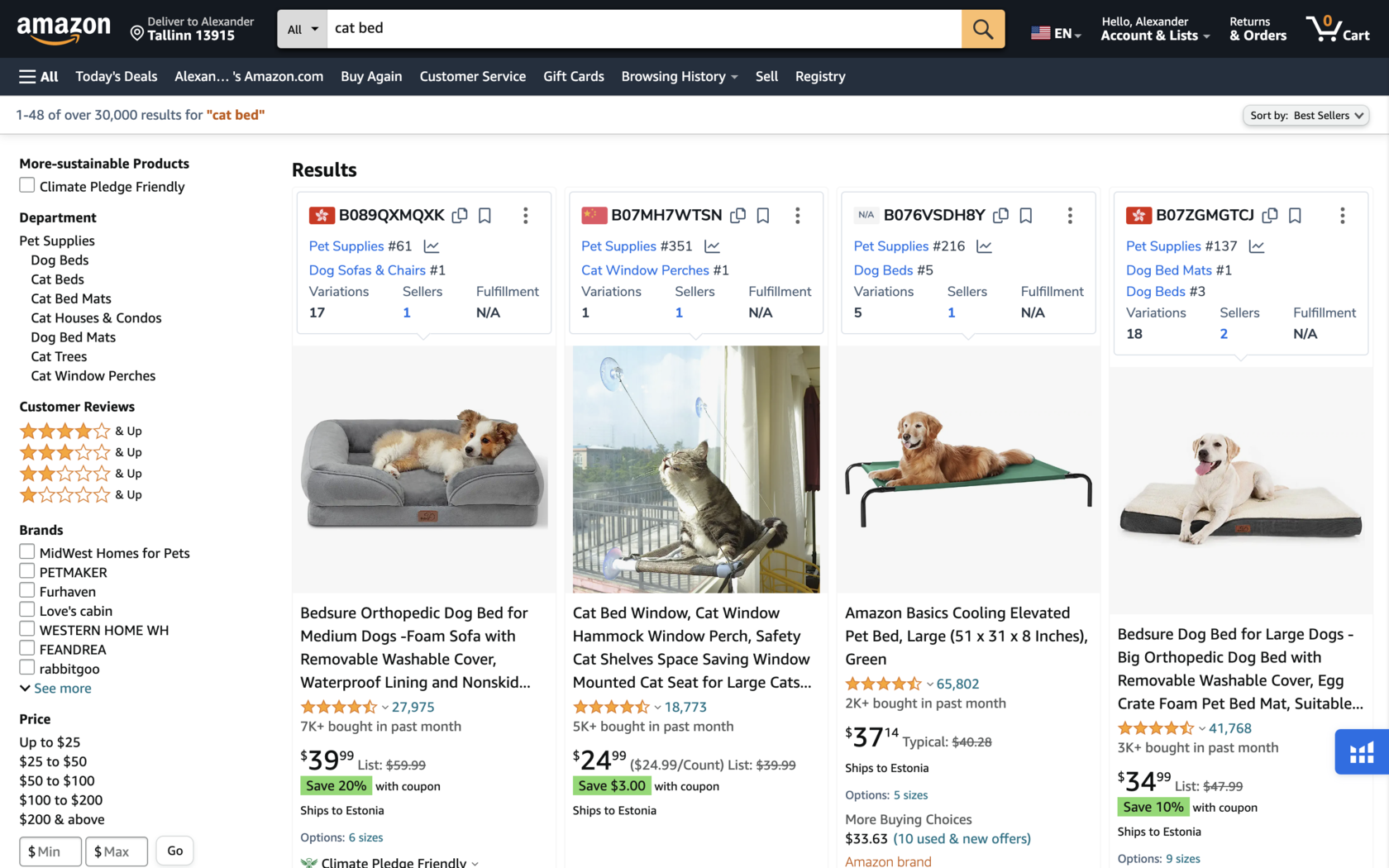1389x868 pixels.
Task: Click the $Max price input
Action: [x=117, y=851]
